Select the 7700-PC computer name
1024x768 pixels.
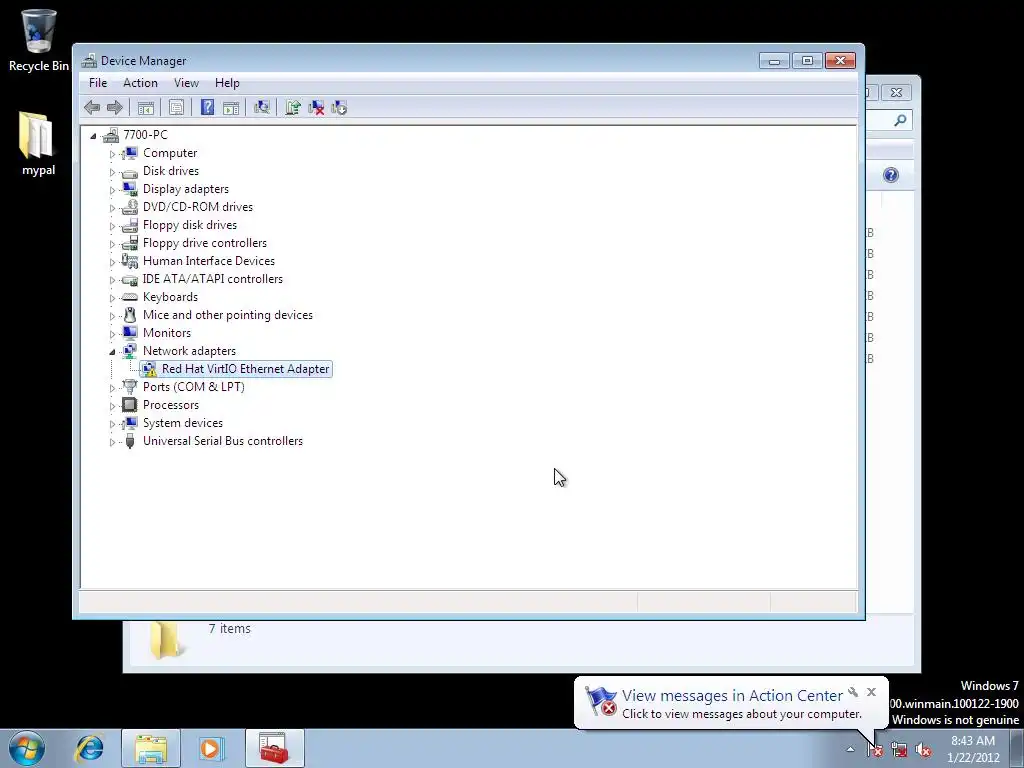pos(145,135)
